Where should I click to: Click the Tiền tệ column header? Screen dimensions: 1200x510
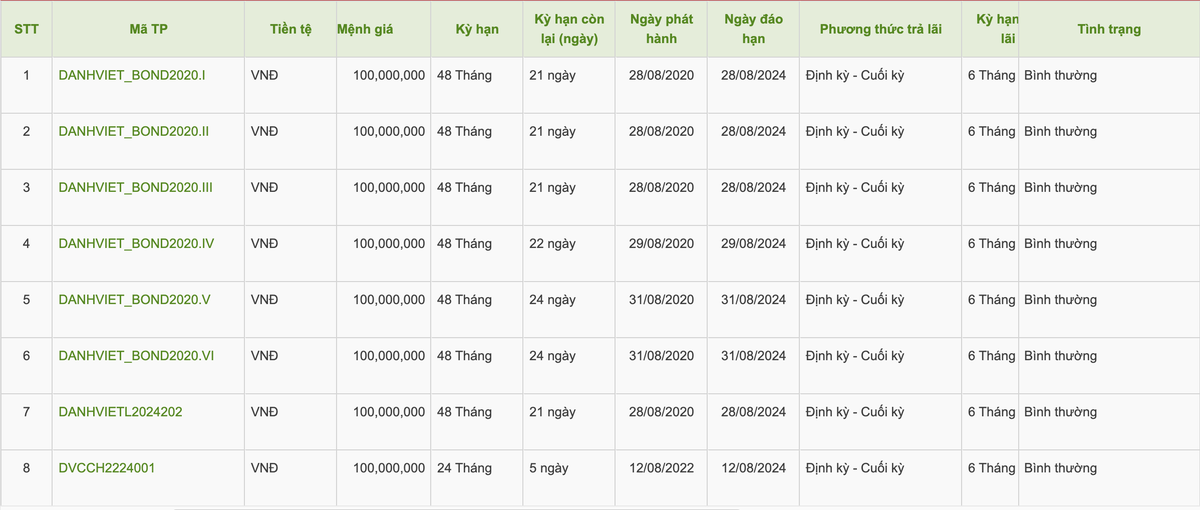pyautogui.click(x=291, y=30)
